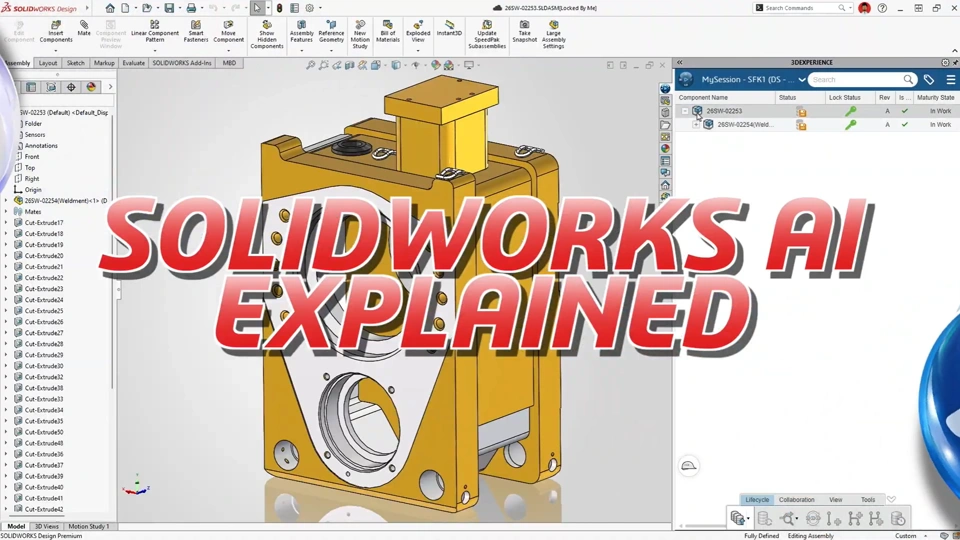Viewport: 960px width, 540px height.
Task: Start a New Motion Study
Action: pyautogui.click(x=360, y=35)
